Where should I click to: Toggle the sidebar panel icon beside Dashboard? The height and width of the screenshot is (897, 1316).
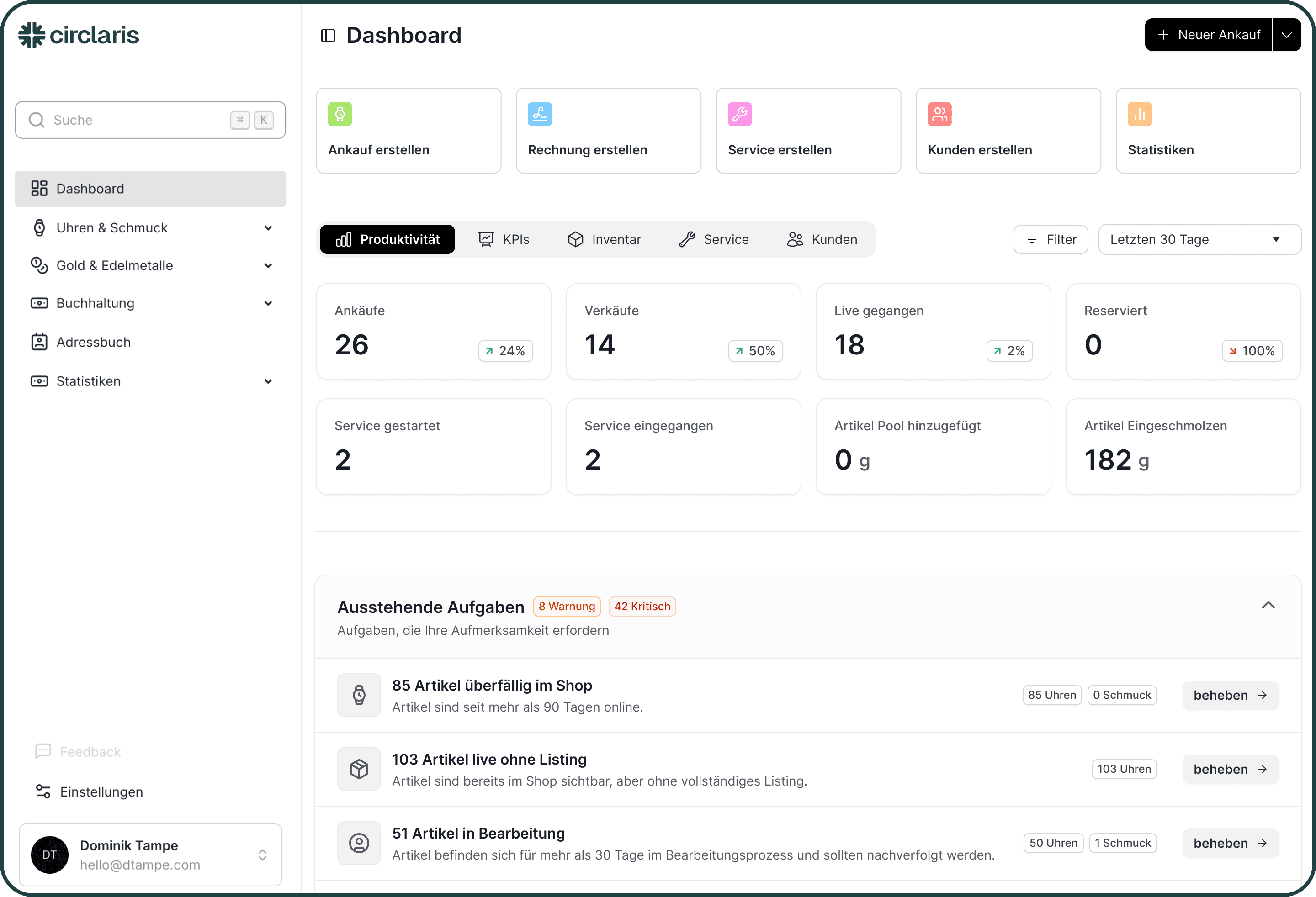coord(328,36)
